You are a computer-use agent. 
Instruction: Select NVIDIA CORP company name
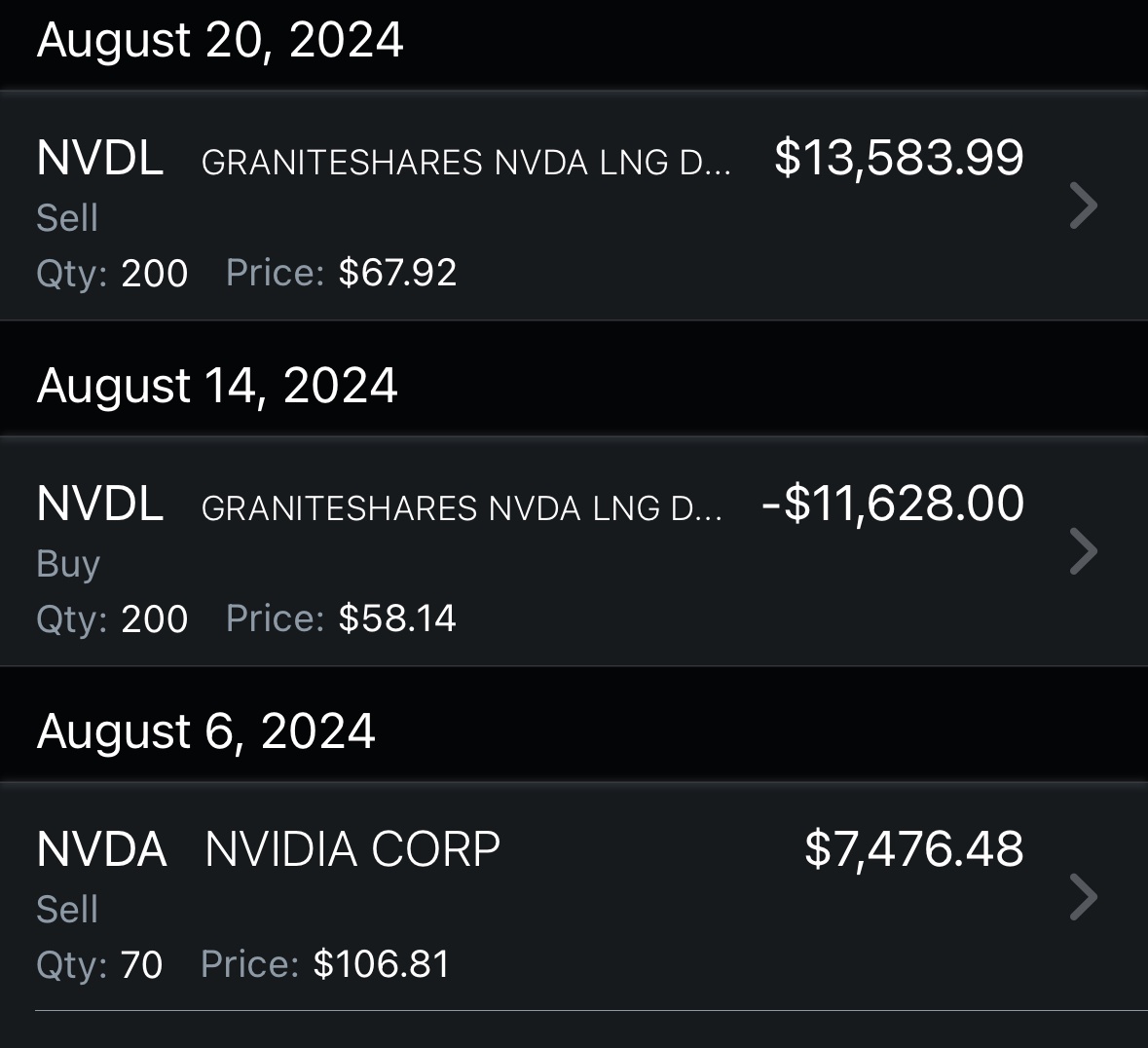coord(352,849)
